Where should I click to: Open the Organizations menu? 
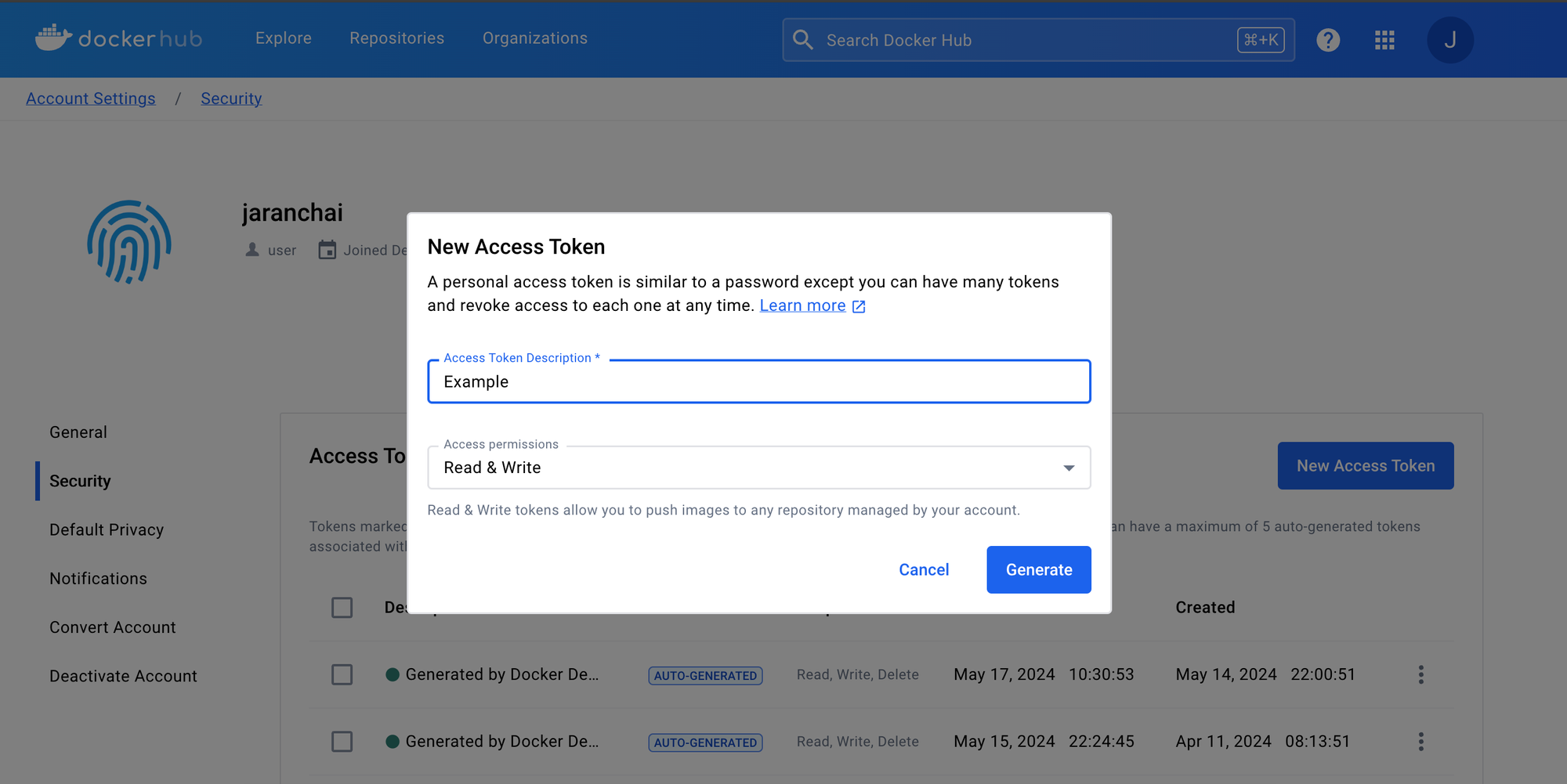535,38
